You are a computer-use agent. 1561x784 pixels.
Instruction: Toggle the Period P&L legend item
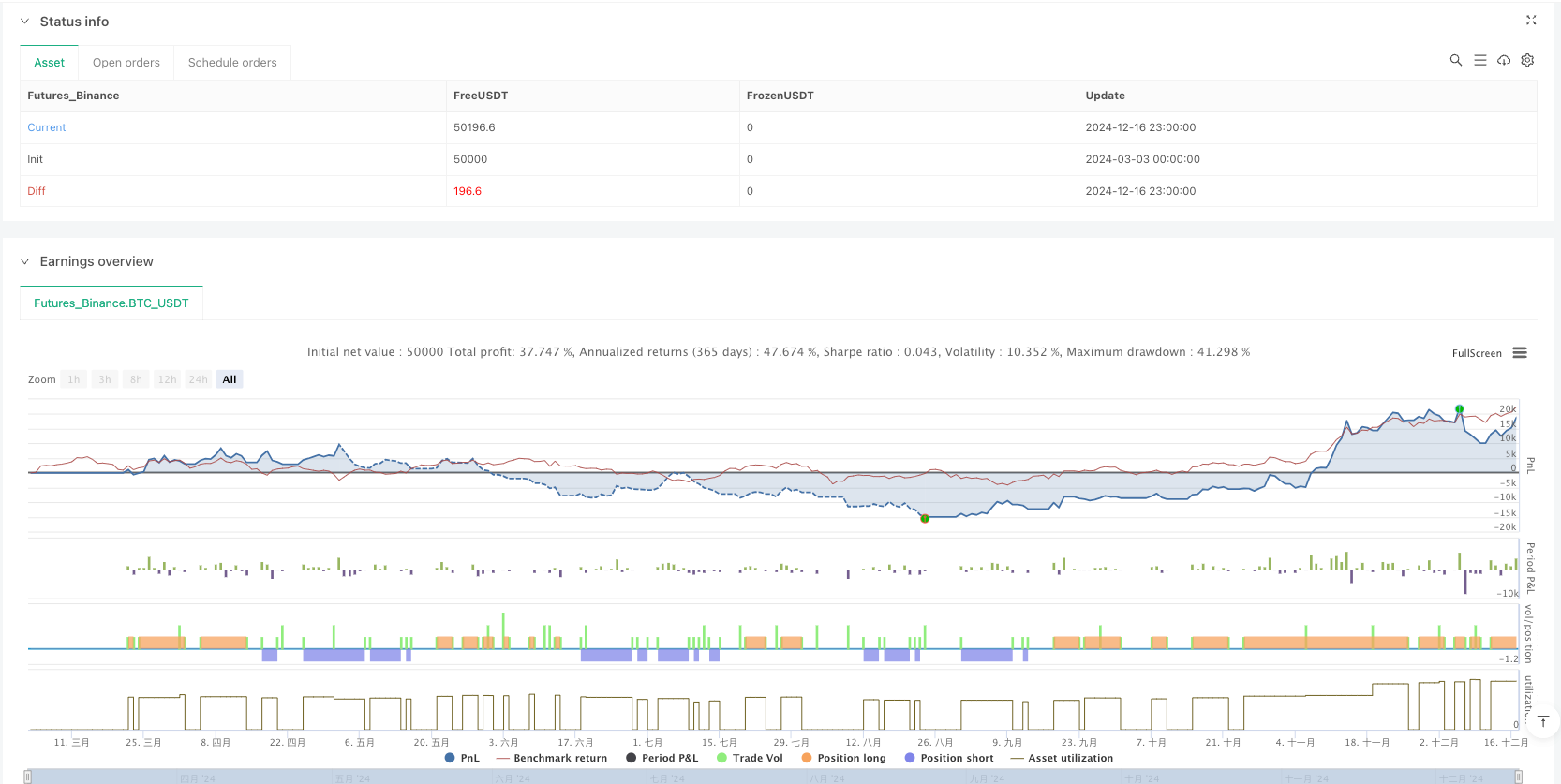(x=662, y=758)
